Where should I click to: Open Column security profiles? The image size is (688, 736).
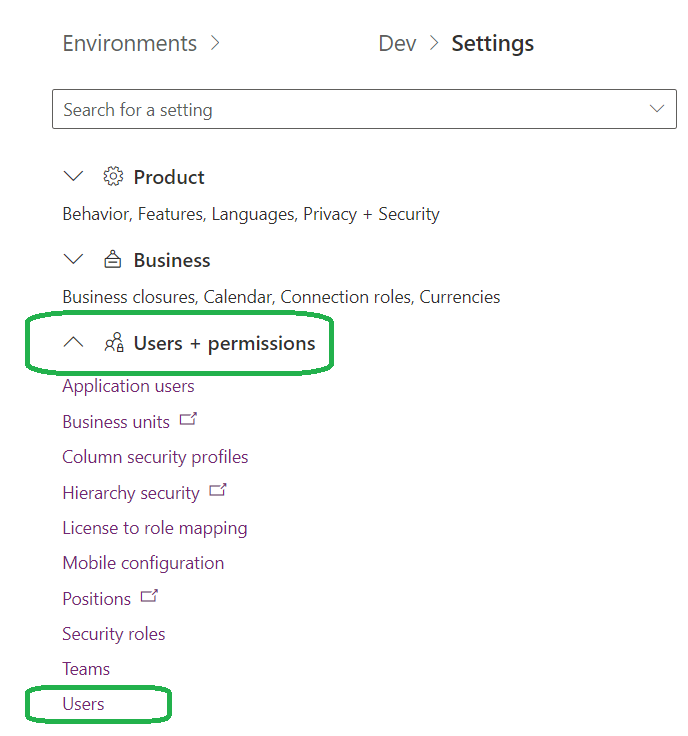click(x=155, y=457)
